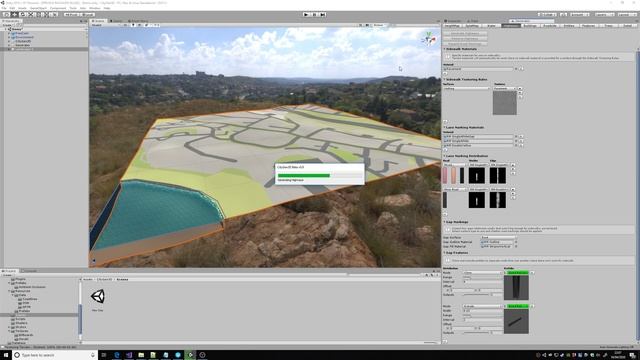Click the pink road color swatch

tap(445, 176)
